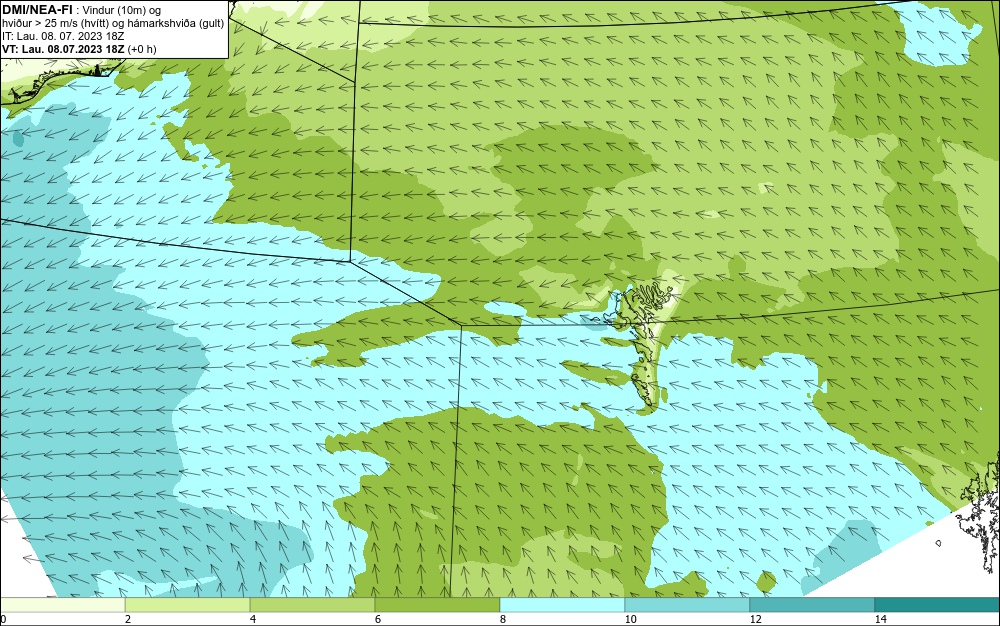Image resolution: width=1000 pixels, height=626 pixels.
Task: Click the legend scale value '6'
Action: pos(378,619)
